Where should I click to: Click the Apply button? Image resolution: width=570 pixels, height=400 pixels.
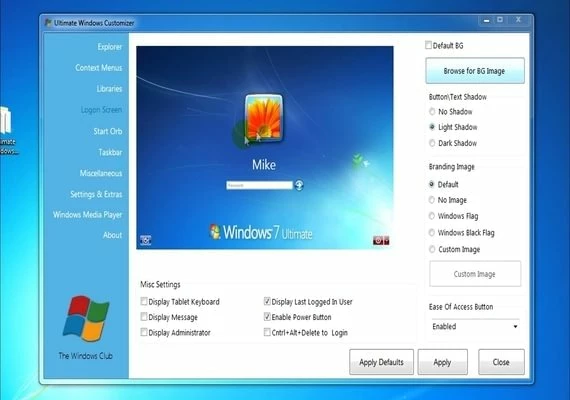click(442, 362)
